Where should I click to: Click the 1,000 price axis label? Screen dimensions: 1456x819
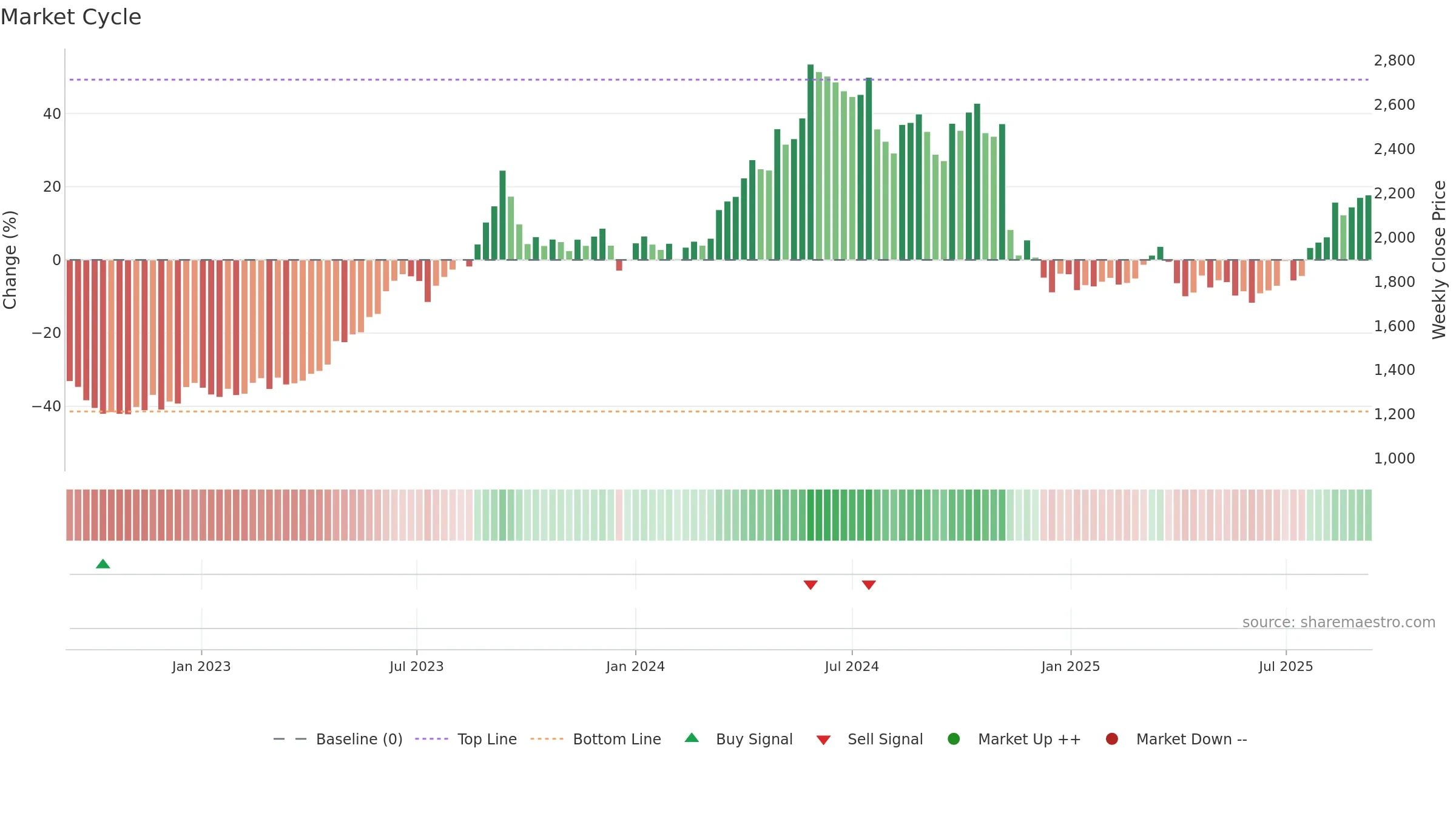[1394, 459]
